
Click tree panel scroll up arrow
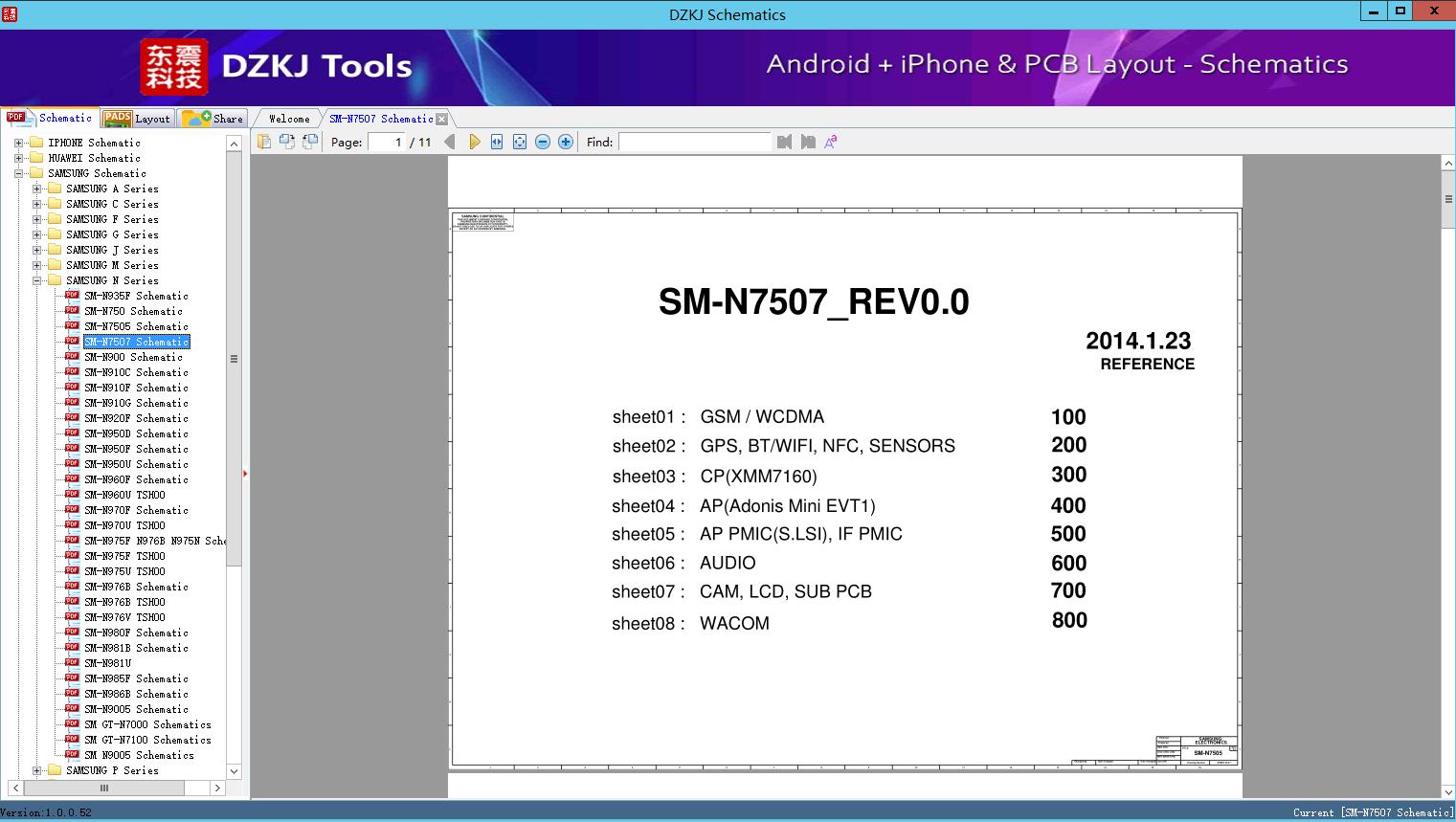(234, 144)
